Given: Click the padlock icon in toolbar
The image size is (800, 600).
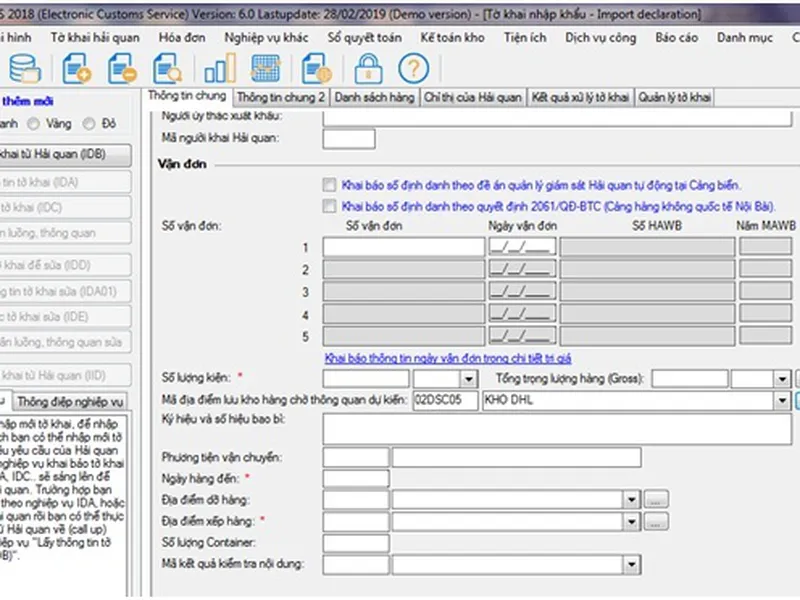Looking at the screenshot, I should tap(369, 68).
